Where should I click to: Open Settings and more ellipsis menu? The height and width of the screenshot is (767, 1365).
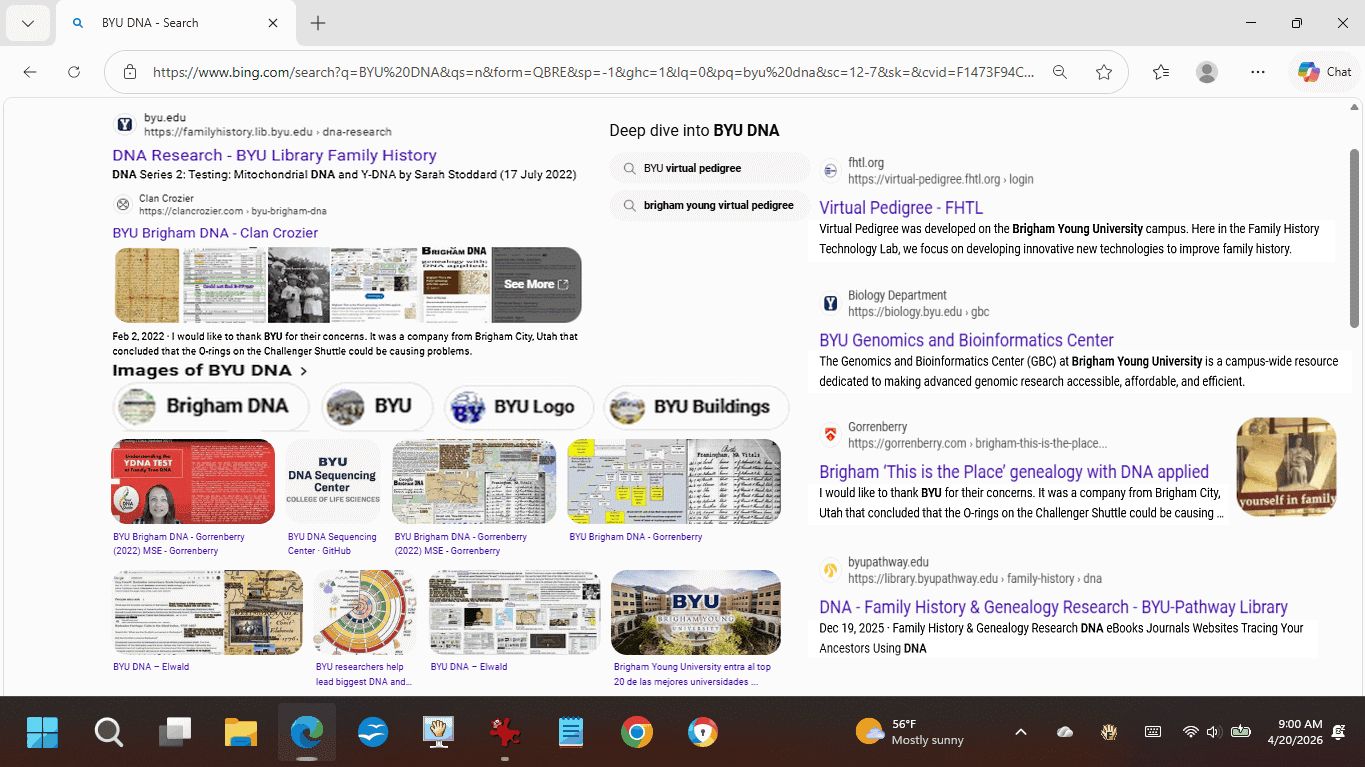(x=1258, y=72)
